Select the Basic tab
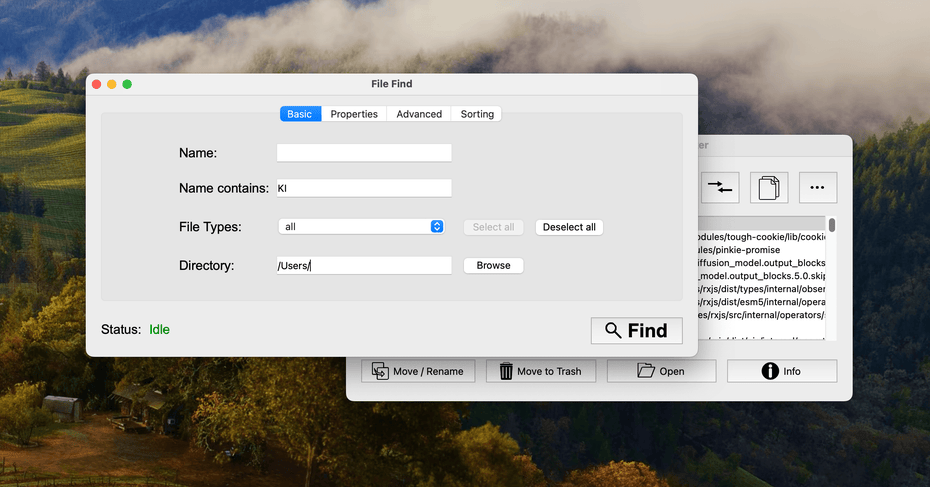 point(299,114)
